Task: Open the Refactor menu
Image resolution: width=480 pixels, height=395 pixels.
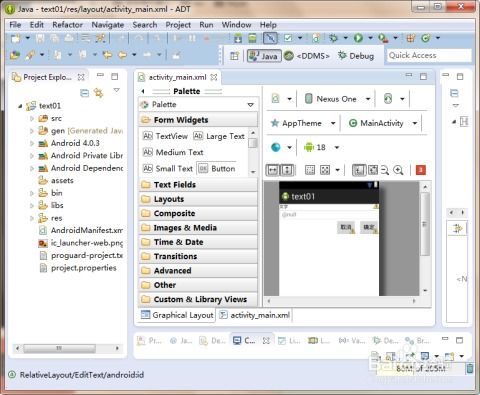Action: (x=67, y=25)
